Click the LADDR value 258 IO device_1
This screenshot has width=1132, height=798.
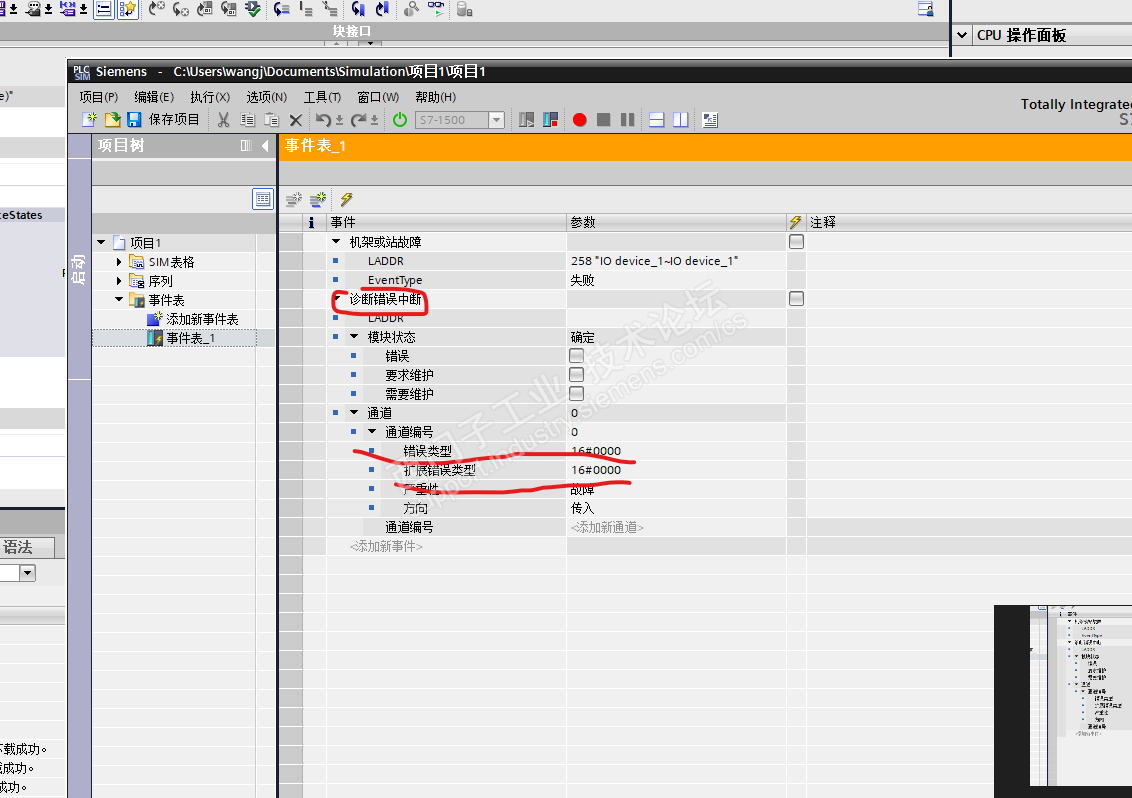point(654,261)
